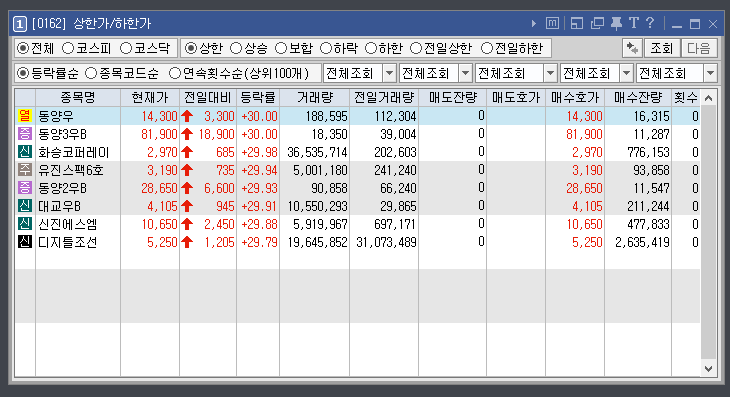Click the T font-size icon
730x397 pixels.
point(634,23)
